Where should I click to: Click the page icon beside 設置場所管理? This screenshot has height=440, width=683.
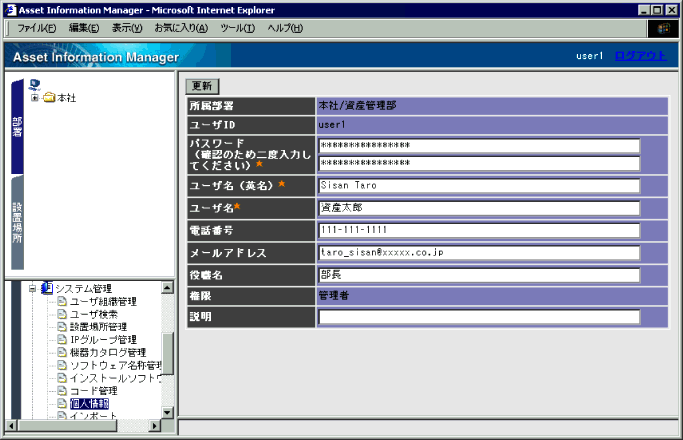click(62, 327)
